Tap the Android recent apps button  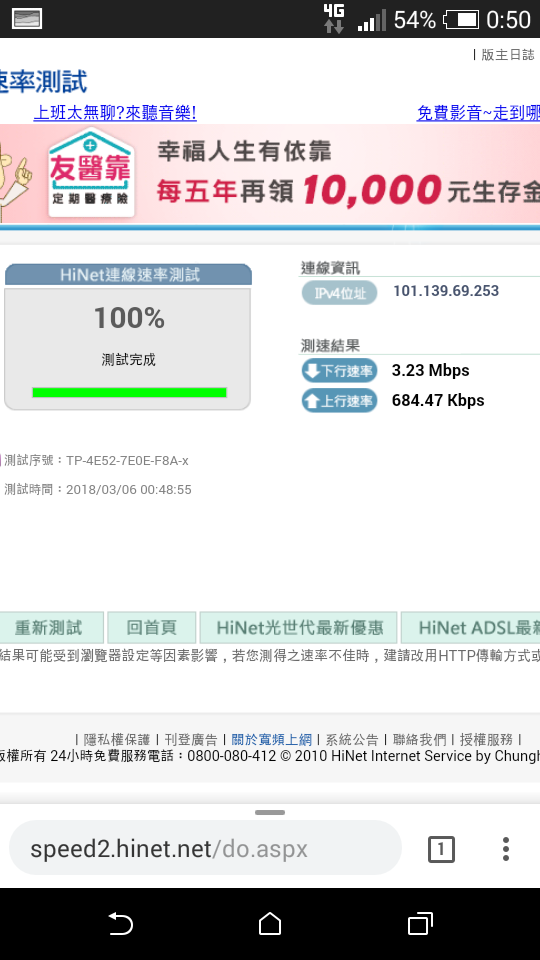pyautogui.click(x=420, y=924)
